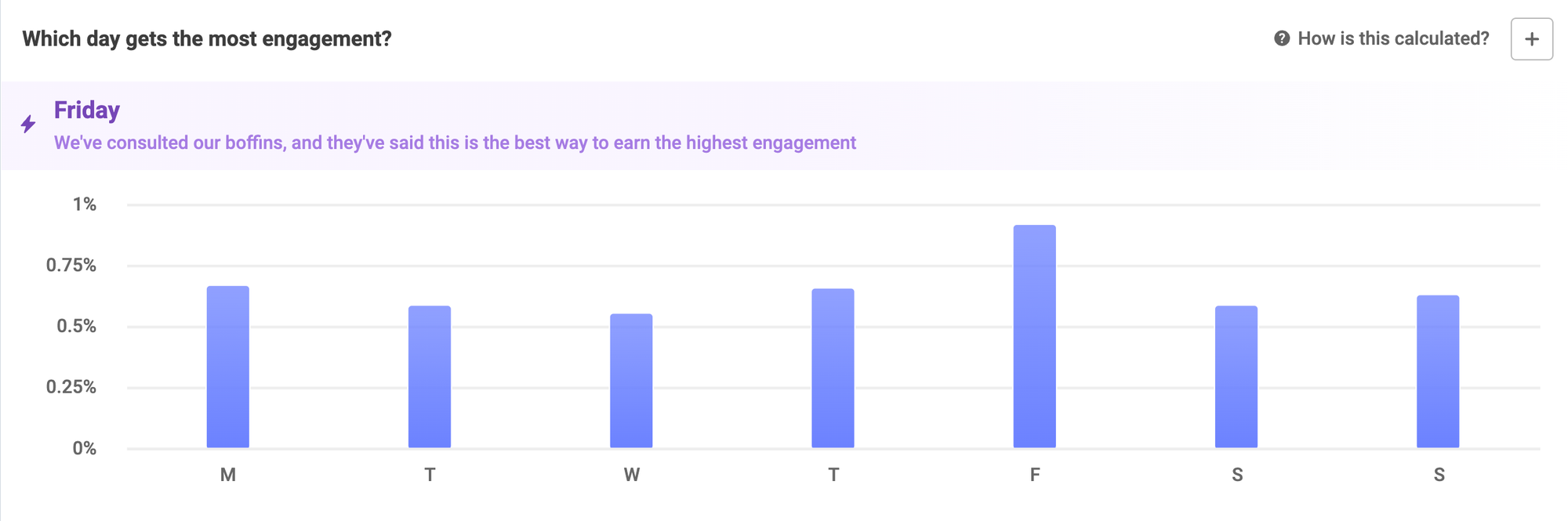Image resolution: width=1568 pixels, height=521 pixels.
Task: Click the question mark help icon
Action: (x=1282, y=38)
